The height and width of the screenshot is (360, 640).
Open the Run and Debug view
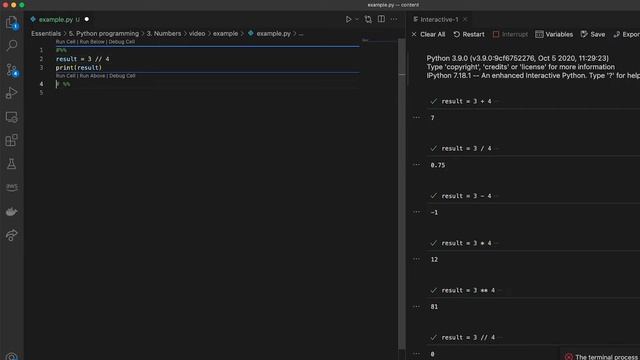(11, 93)
